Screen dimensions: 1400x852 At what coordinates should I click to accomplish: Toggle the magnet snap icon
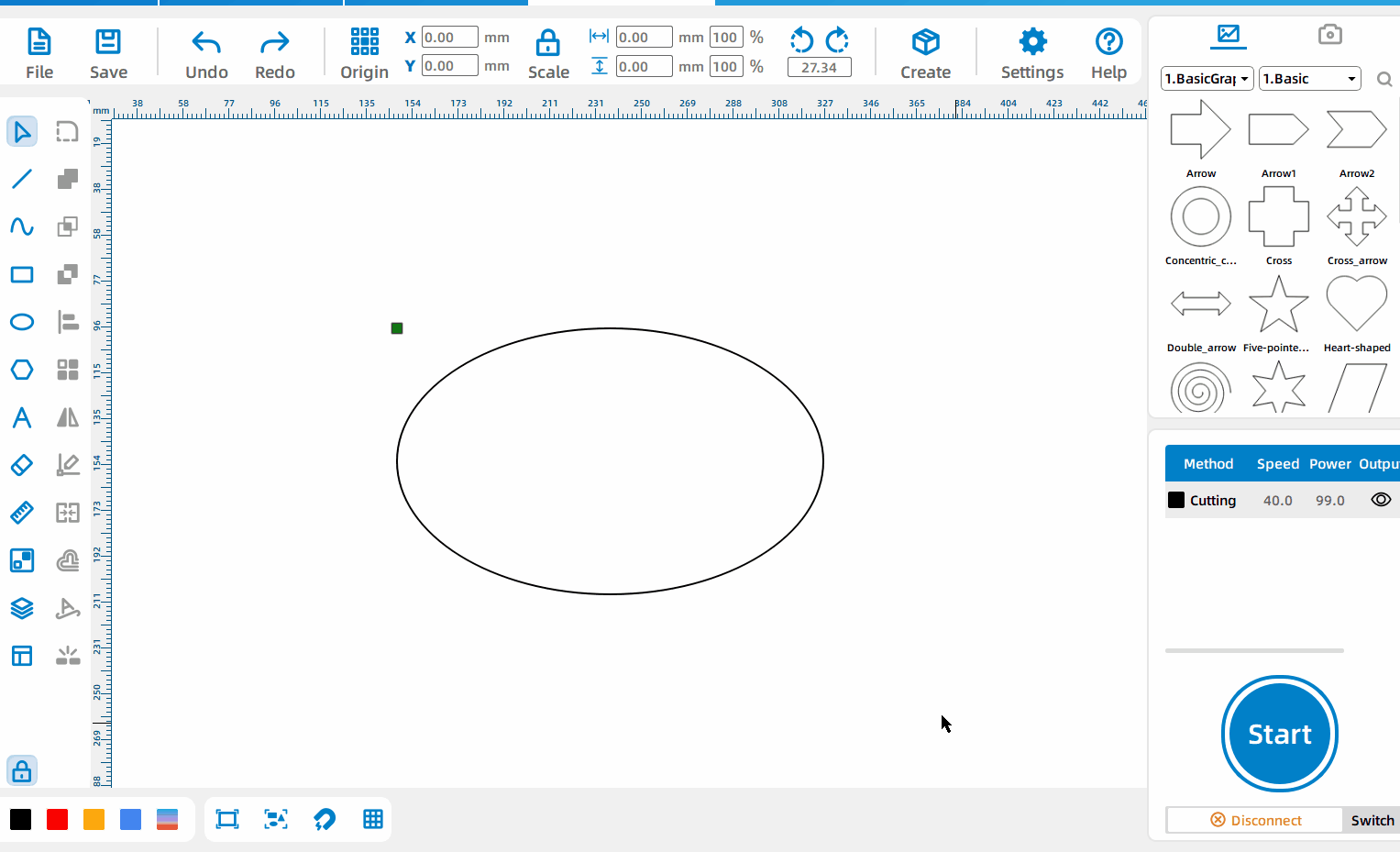pyautogui.click(x=325, y=819)
